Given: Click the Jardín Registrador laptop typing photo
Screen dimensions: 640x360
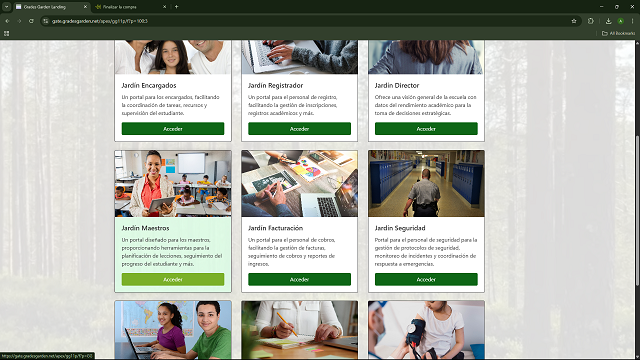Looking at the screenshot, I should [x=300, y=57].
